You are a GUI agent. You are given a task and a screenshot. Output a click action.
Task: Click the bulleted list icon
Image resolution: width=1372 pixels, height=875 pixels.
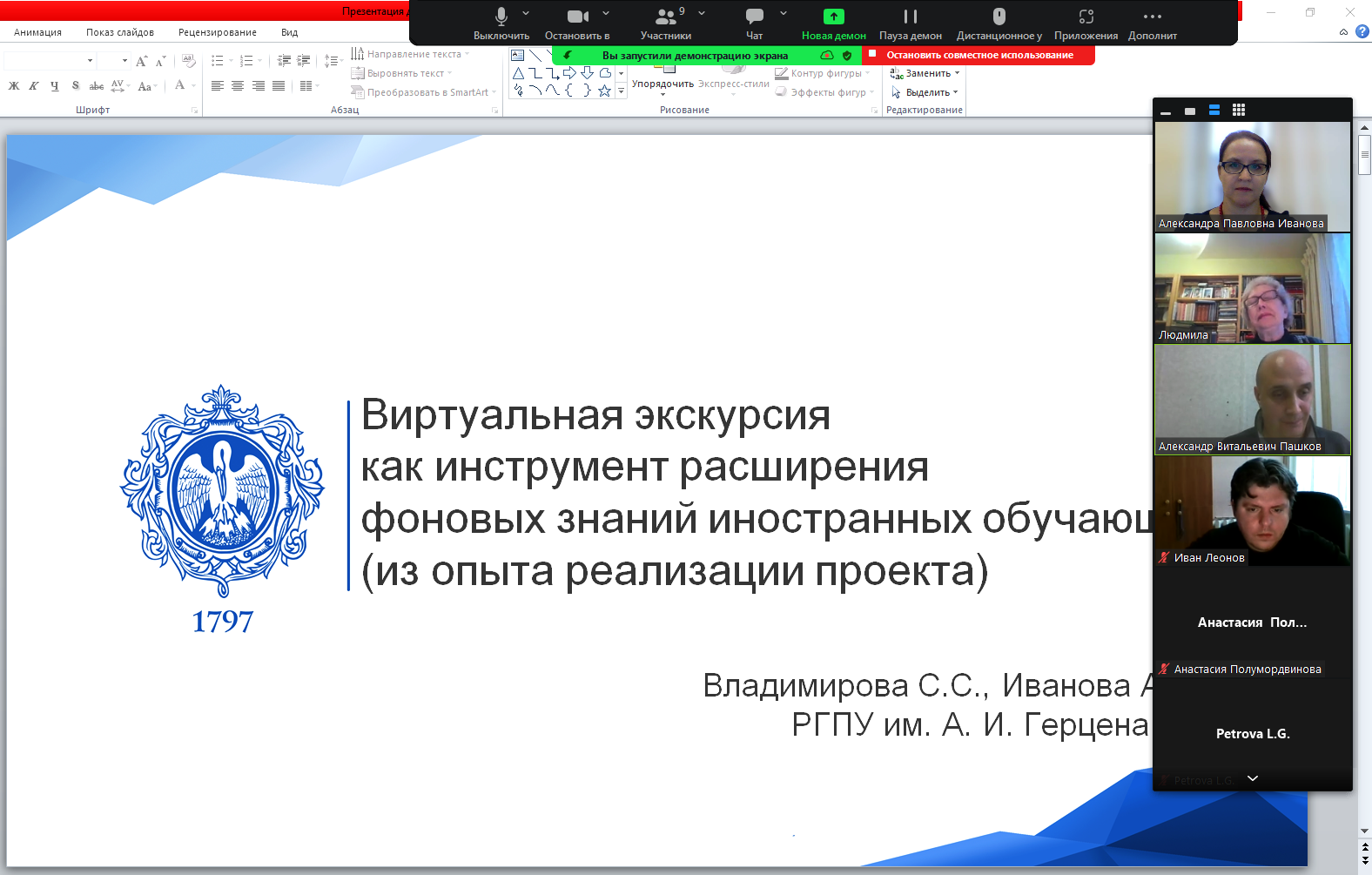click(x=218, y=61)
